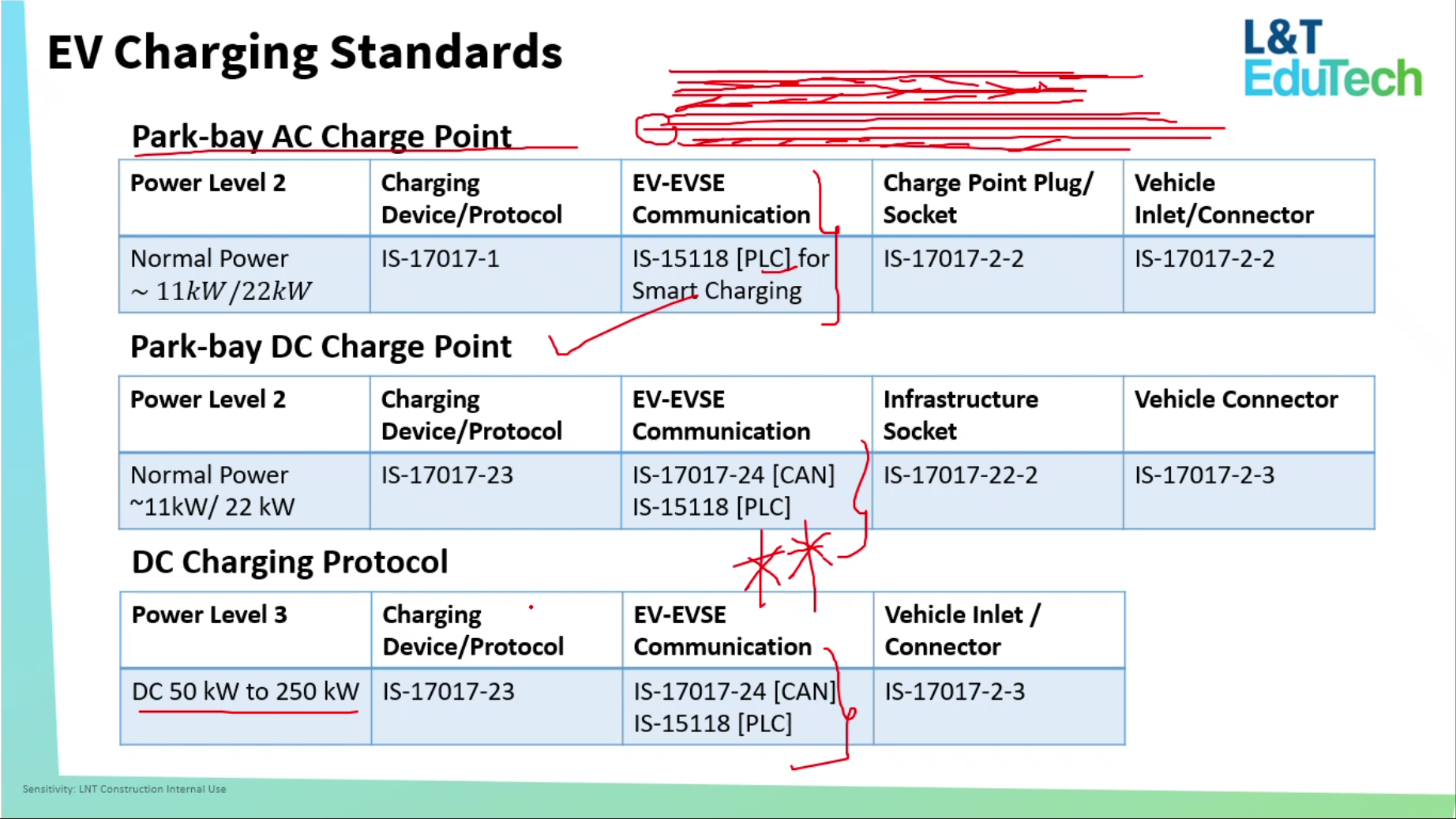Select the "Park-bay AC Charge Point" heading

click(321, 137)
